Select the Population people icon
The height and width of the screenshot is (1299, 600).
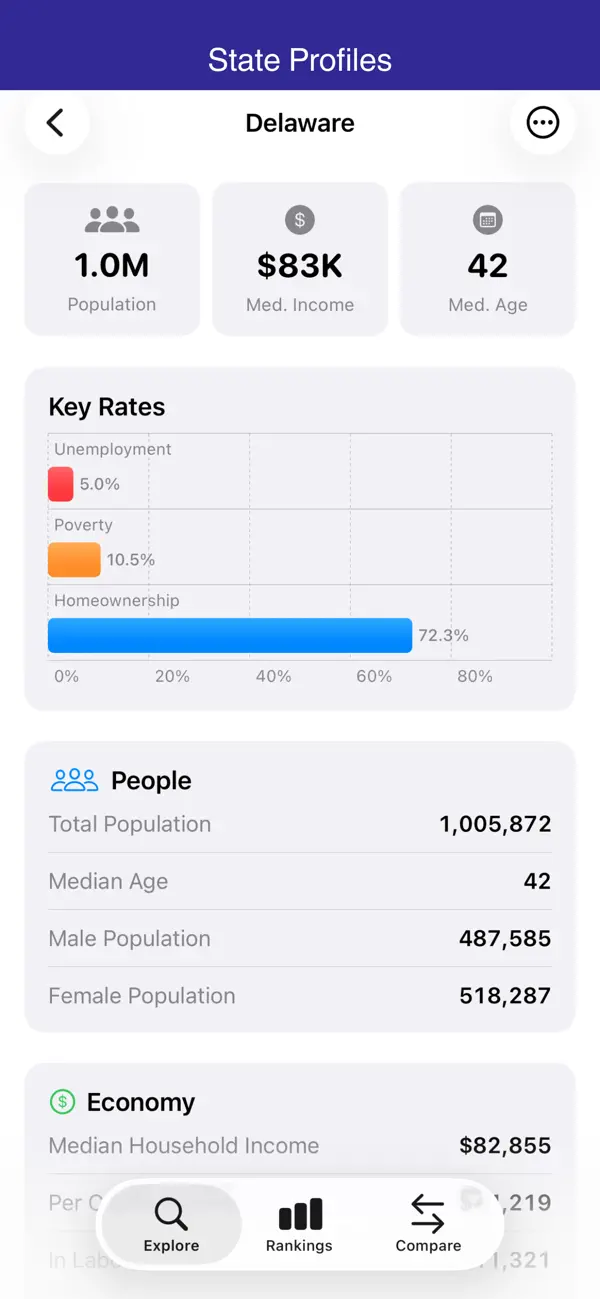pyautogui.click(x=111, y=218)
